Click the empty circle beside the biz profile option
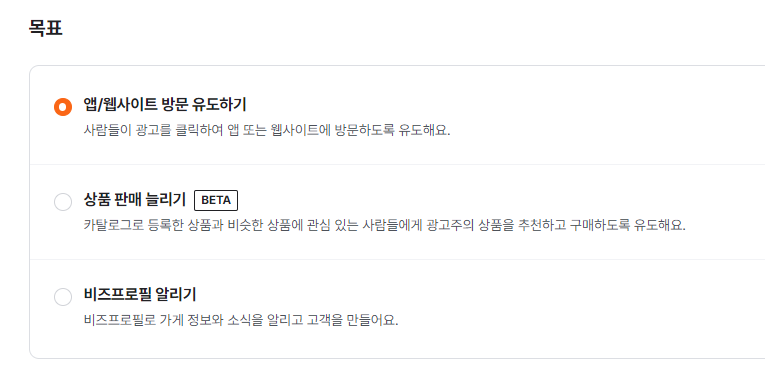 click(x=63, y=296)
